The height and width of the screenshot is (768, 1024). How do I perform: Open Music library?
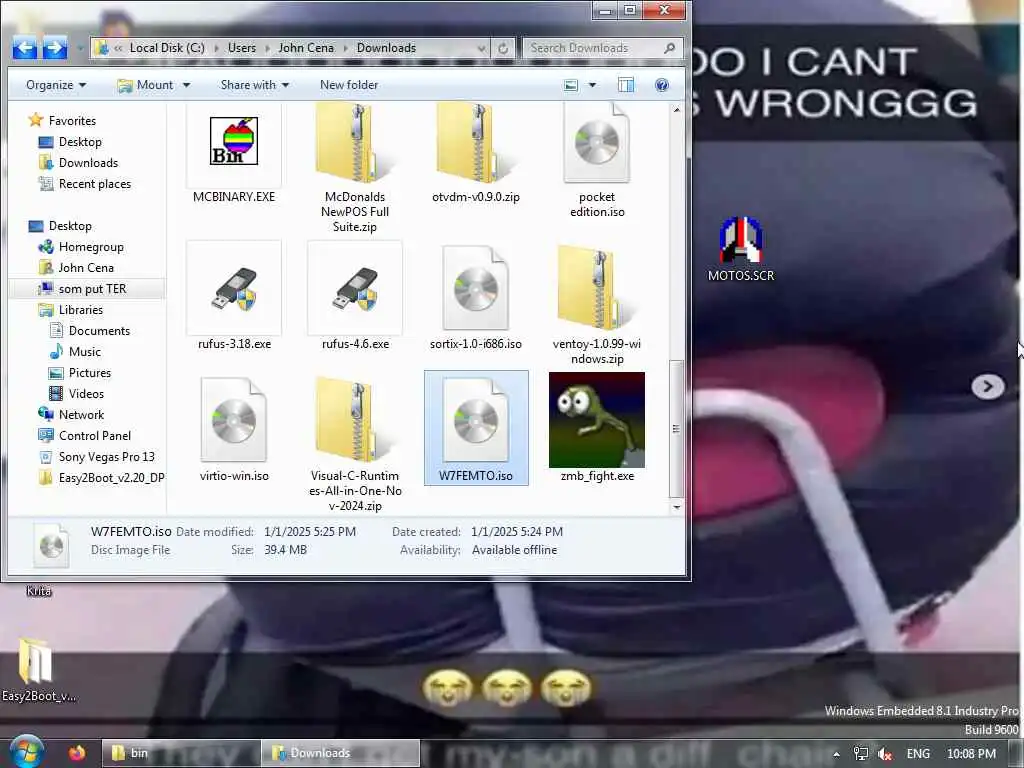tap(85, 351)
